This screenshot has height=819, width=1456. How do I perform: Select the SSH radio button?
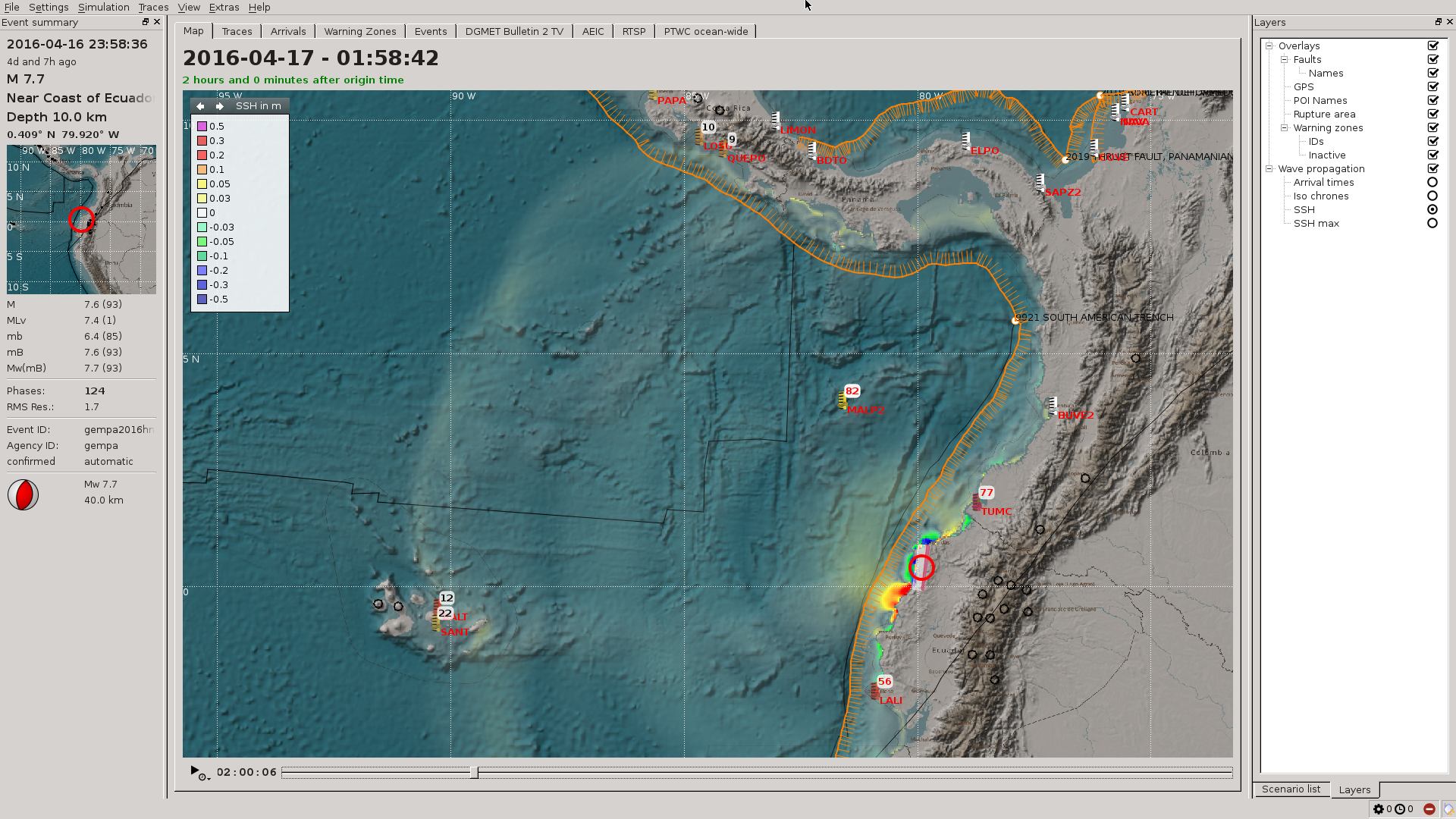pos(1432,210)
